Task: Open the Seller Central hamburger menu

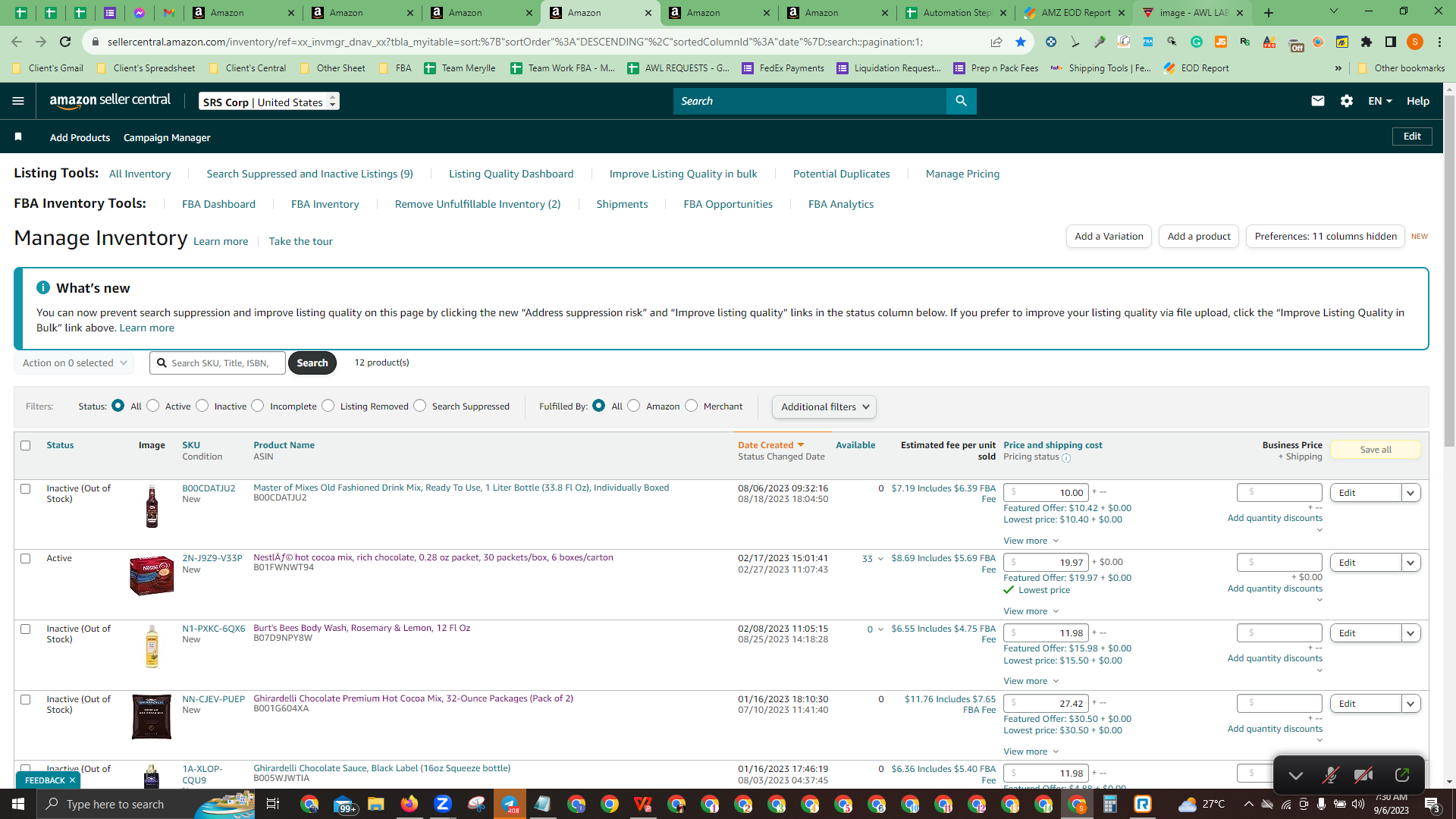Action: tap(18, 101)
